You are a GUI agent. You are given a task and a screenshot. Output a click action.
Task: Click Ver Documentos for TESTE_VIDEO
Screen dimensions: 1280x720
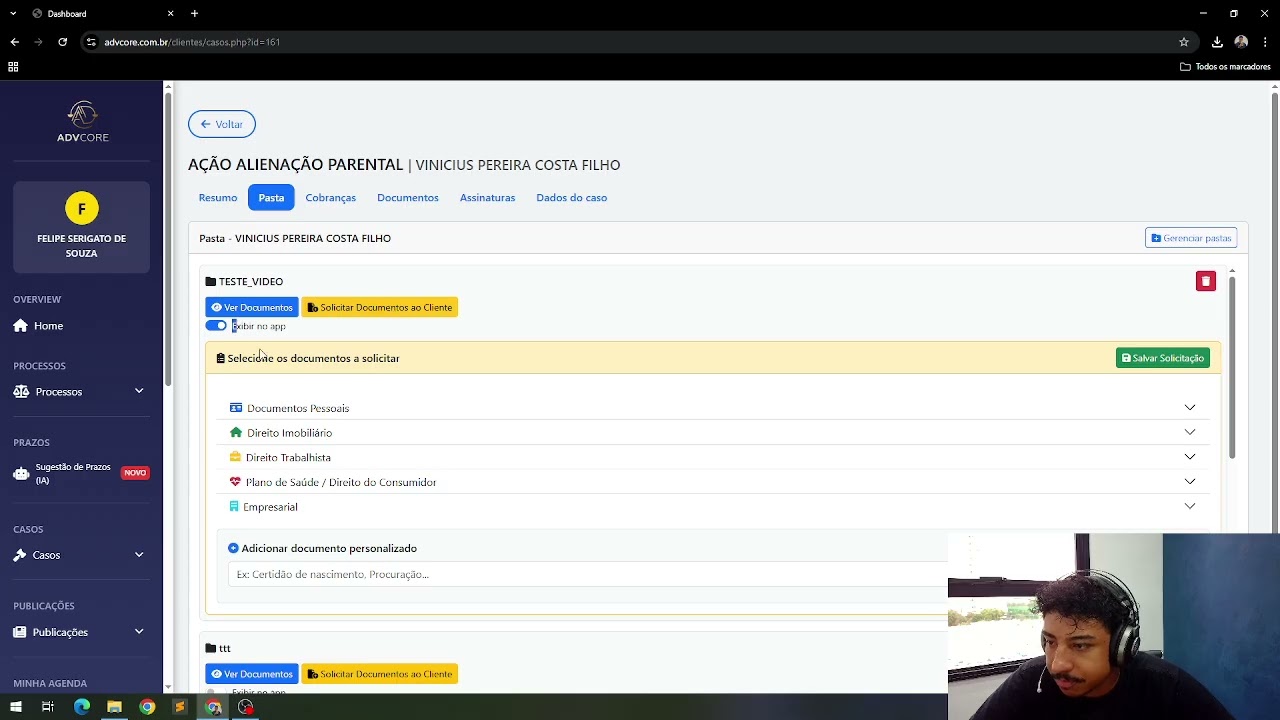click(252, 308)
